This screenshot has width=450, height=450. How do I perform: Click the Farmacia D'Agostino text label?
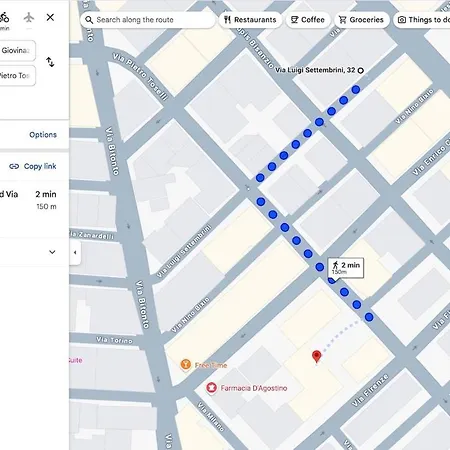point(254,388)
